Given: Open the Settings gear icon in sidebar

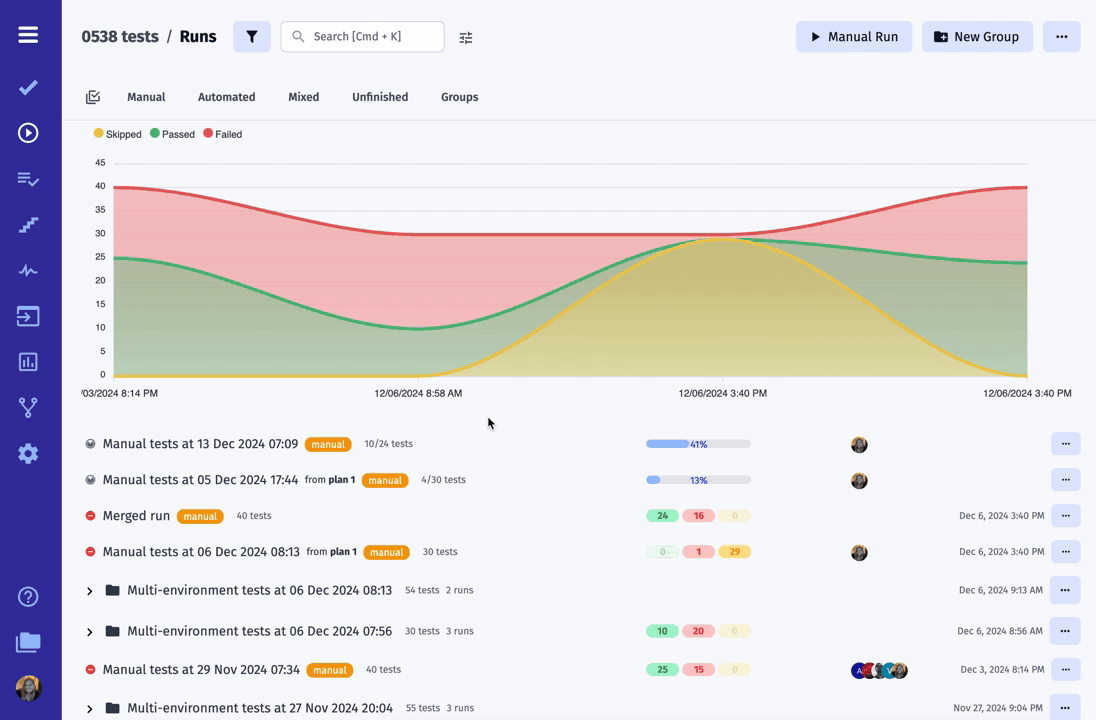Looking at the screenshot, I should (28, 454).
